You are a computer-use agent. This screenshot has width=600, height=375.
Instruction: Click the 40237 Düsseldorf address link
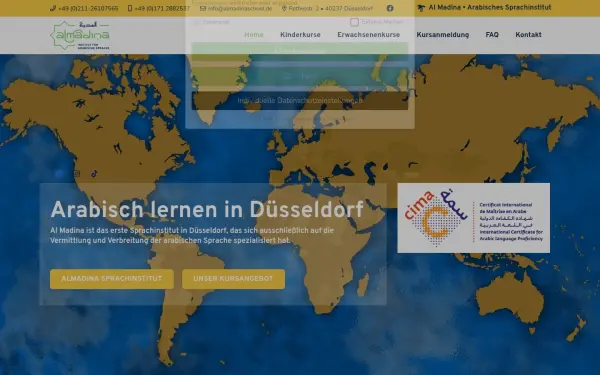[331, 8]
